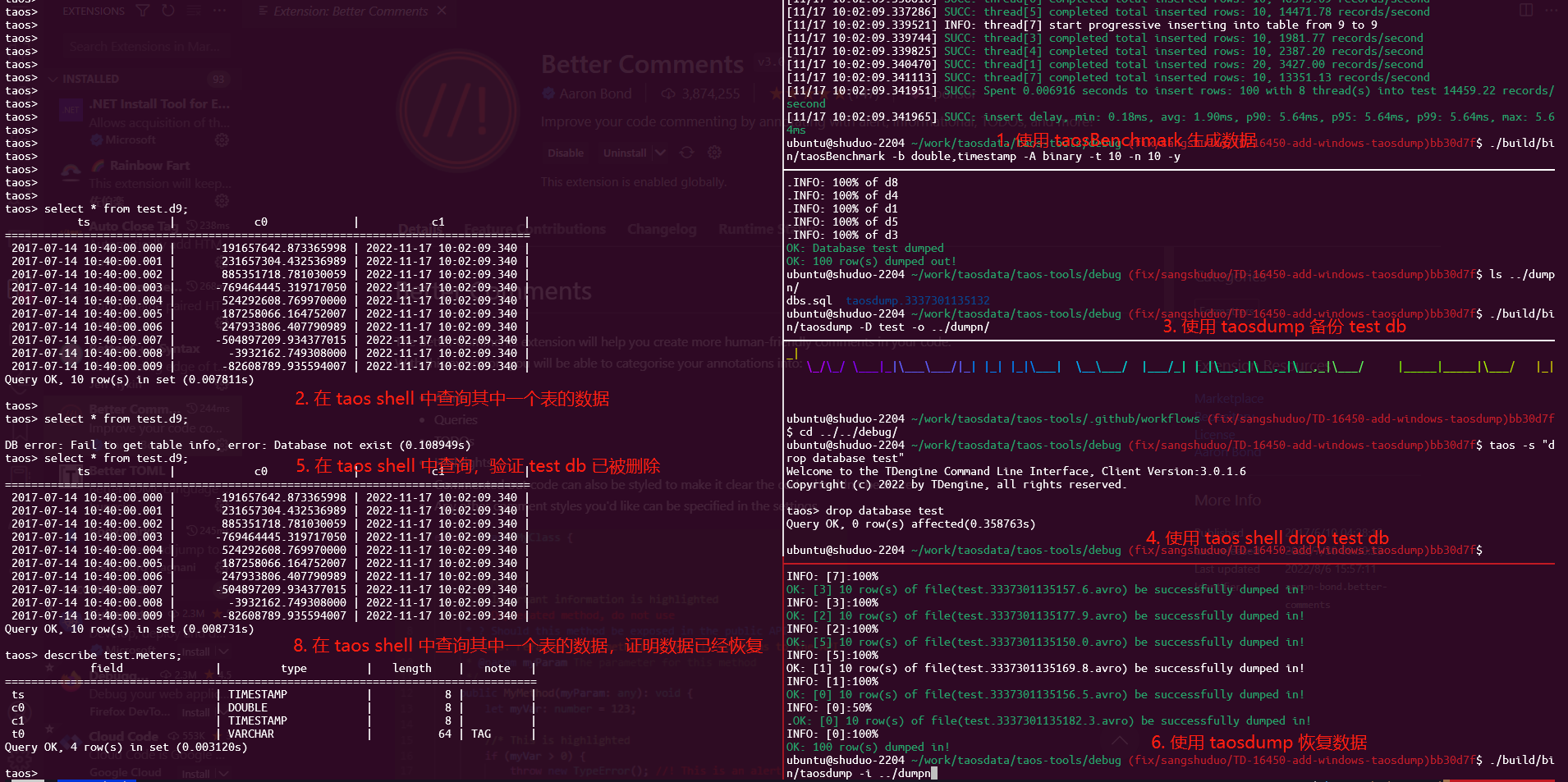Click the 'INFO: [0]:50%' progress line
Screen dimensions: 1568x782
click(829, 708)
